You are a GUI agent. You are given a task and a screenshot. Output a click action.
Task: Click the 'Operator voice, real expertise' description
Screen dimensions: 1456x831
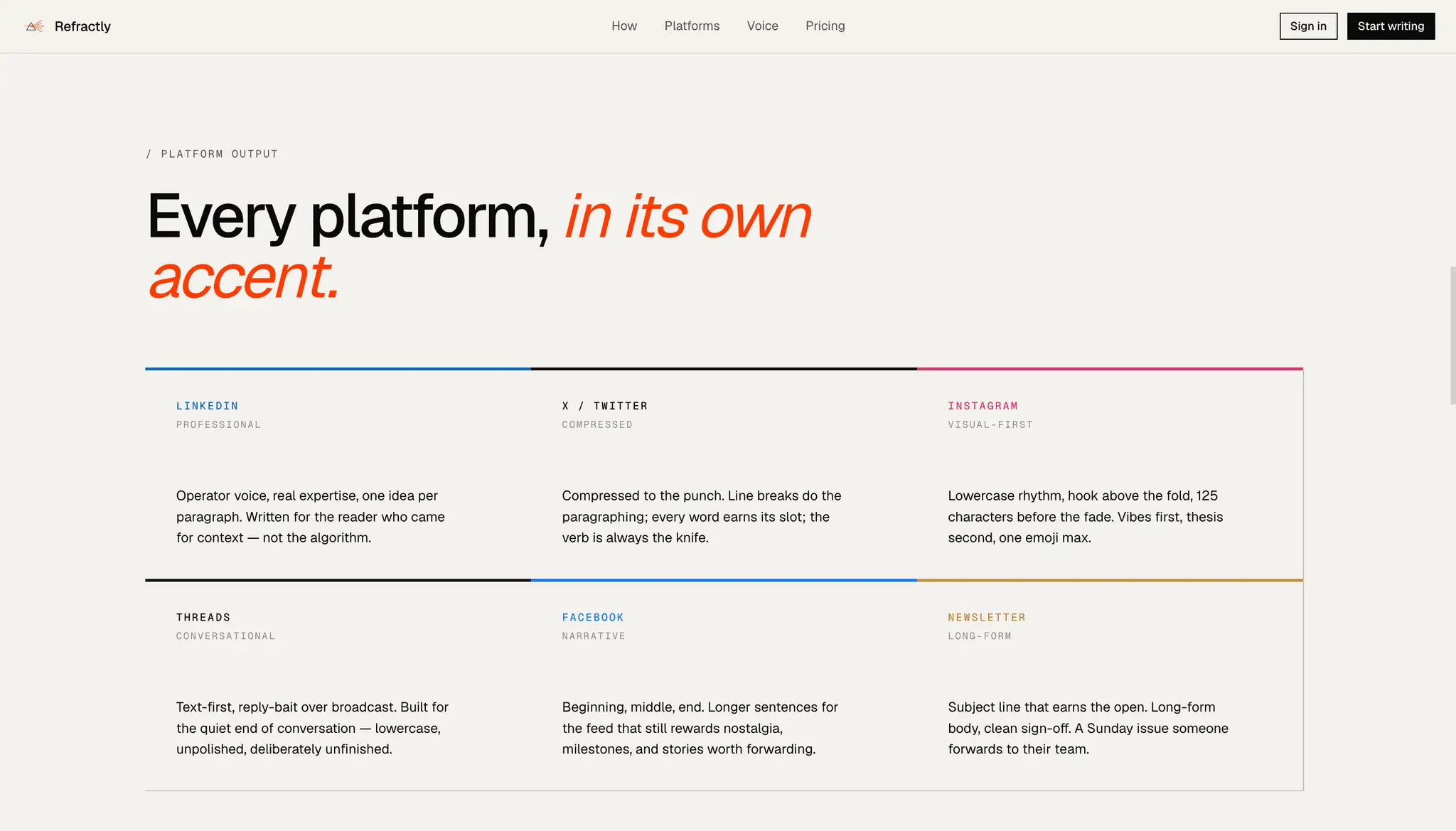click(x=311, y=517)
